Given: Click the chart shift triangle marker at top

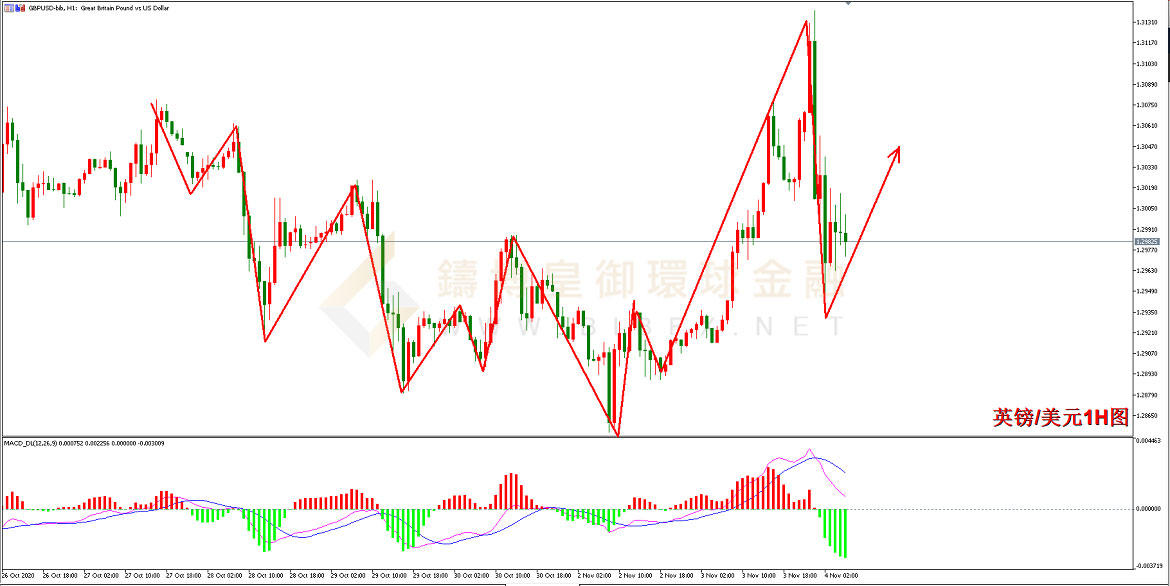Looking at the screenshot, I should 849,4.
